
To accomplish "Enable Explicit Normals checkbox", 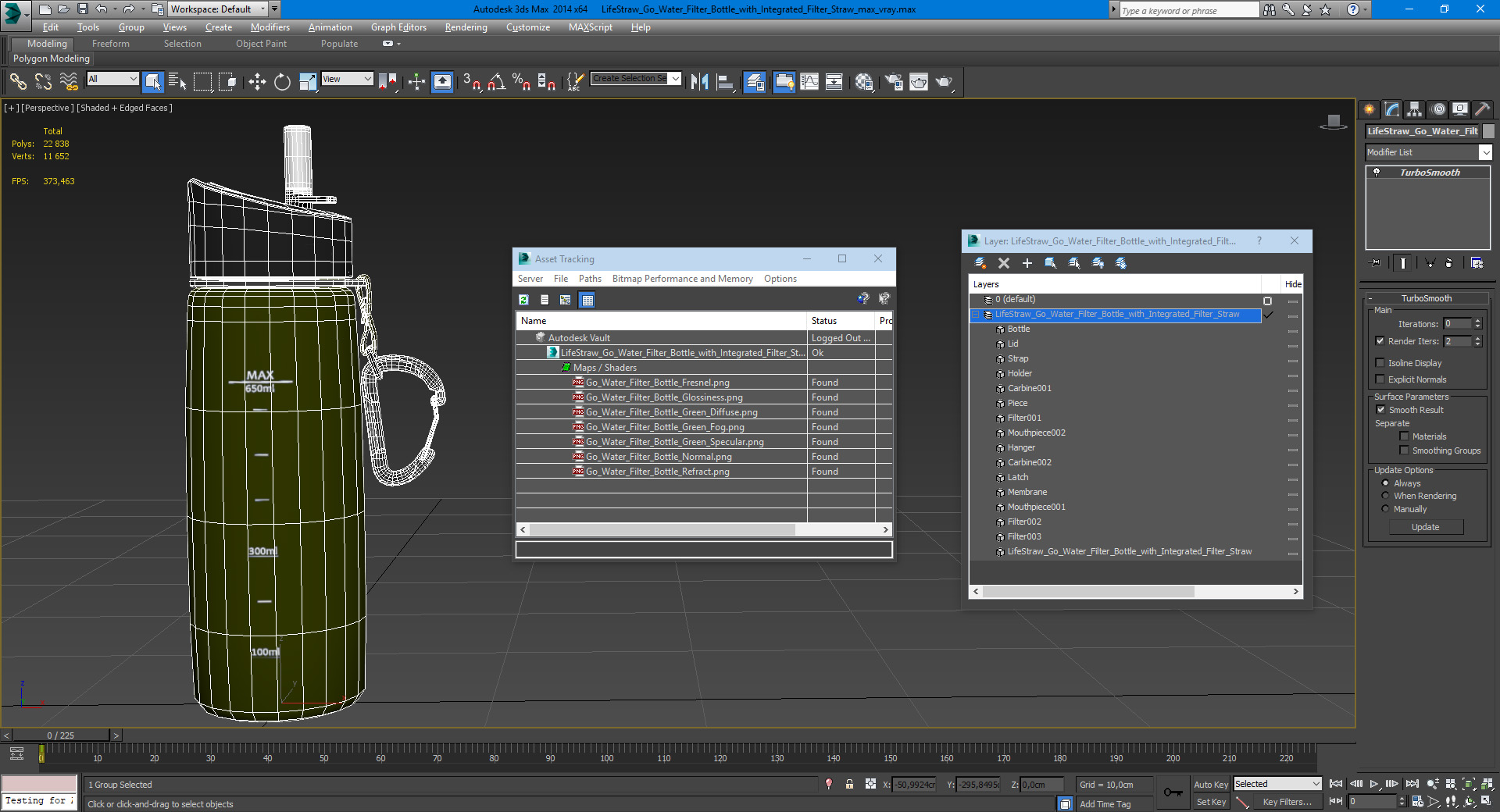I will (x=1380, y=379).
